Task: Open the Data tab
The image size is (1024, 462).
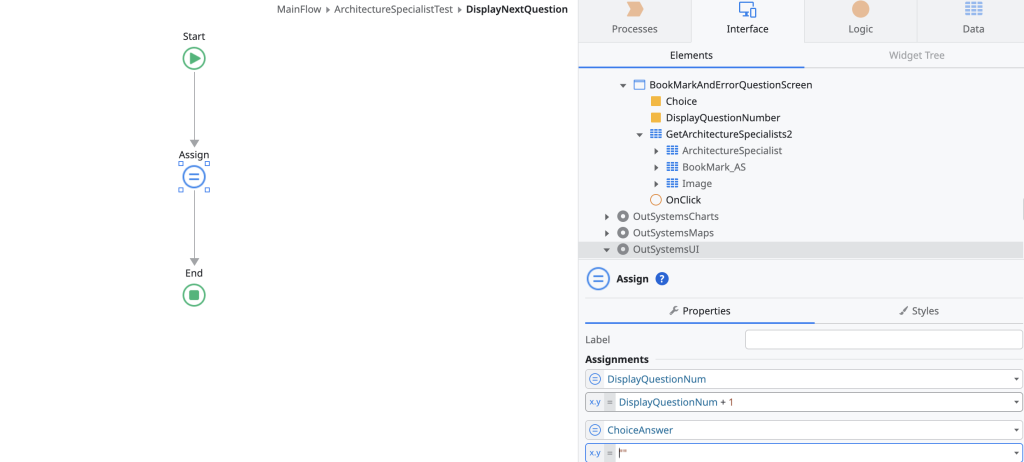Action: (973, 19)
